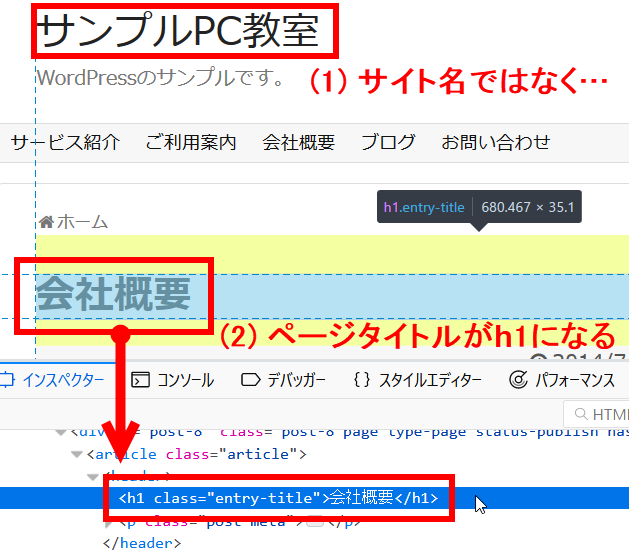Open the お問い合わせ navigation item

pos(496,142)
